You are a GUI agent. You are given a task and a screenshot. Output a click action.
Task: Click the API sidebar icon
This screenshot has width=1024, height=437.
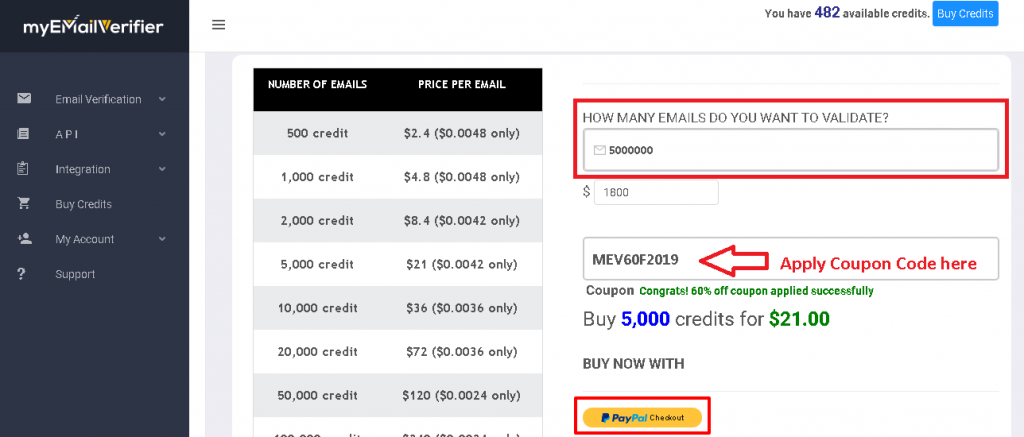(23, 134)
